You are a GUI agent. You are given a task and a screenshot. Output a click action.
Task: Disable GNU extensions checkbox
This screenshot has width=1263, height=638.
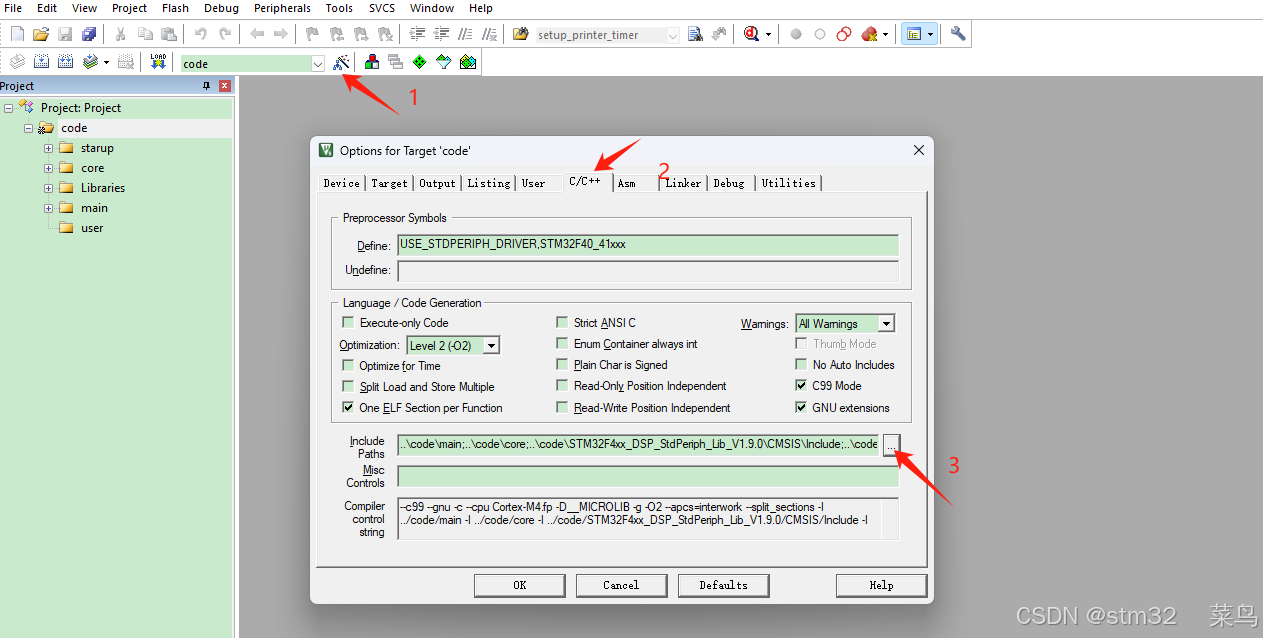click(801, 407)
